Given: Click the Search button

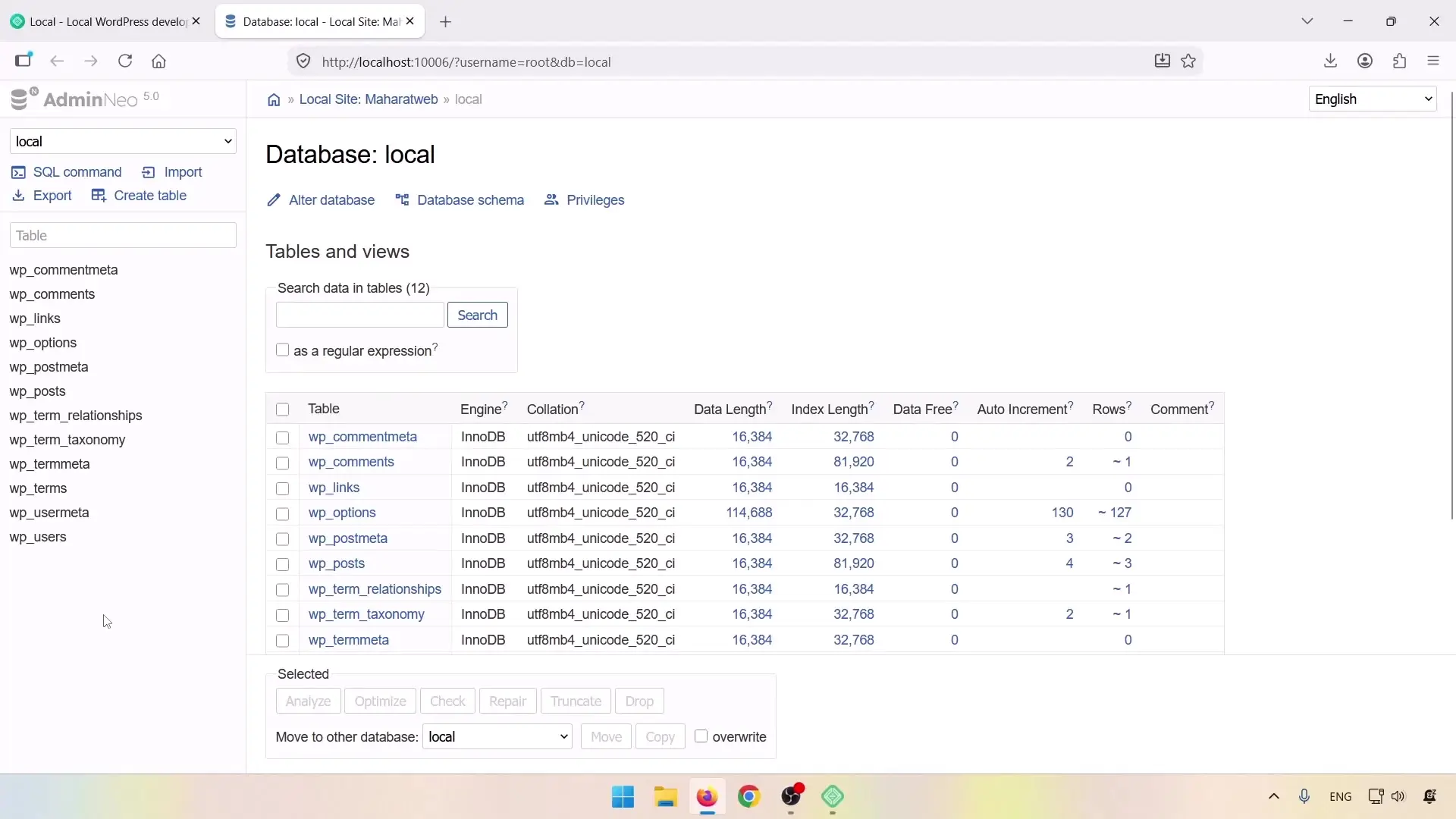Looking at the screenshot, I should click(478, 315).
